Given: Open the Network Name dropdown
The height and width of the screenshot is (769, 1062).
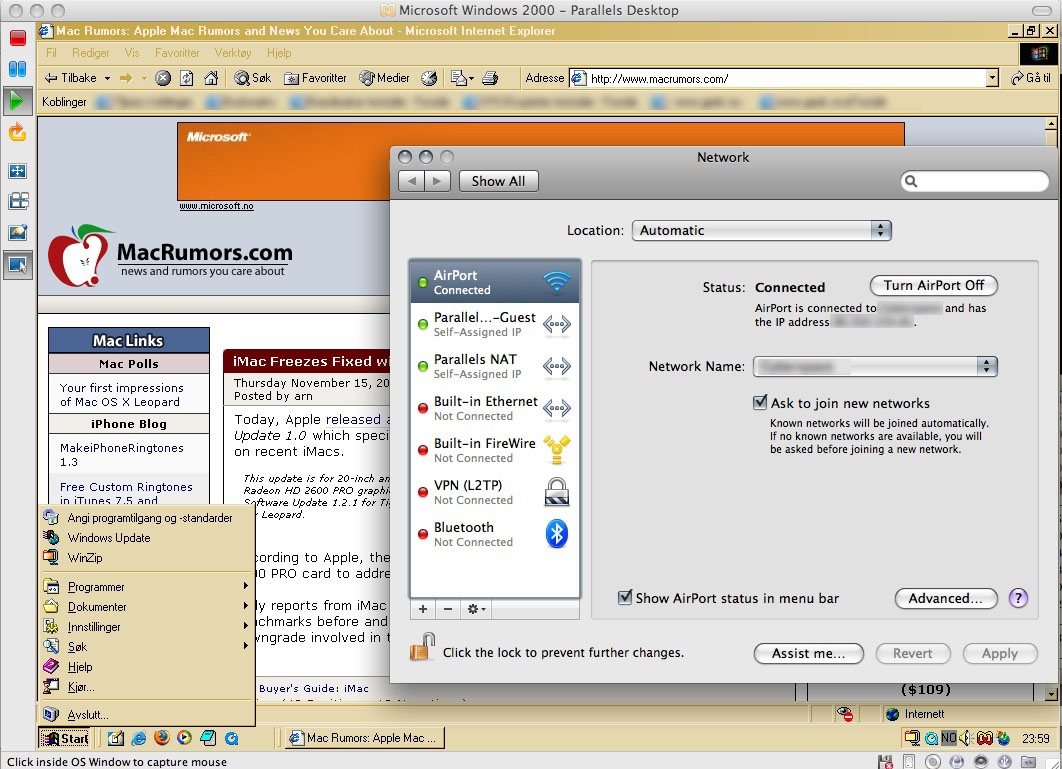Looking at the screenshot, I should 874,367.
